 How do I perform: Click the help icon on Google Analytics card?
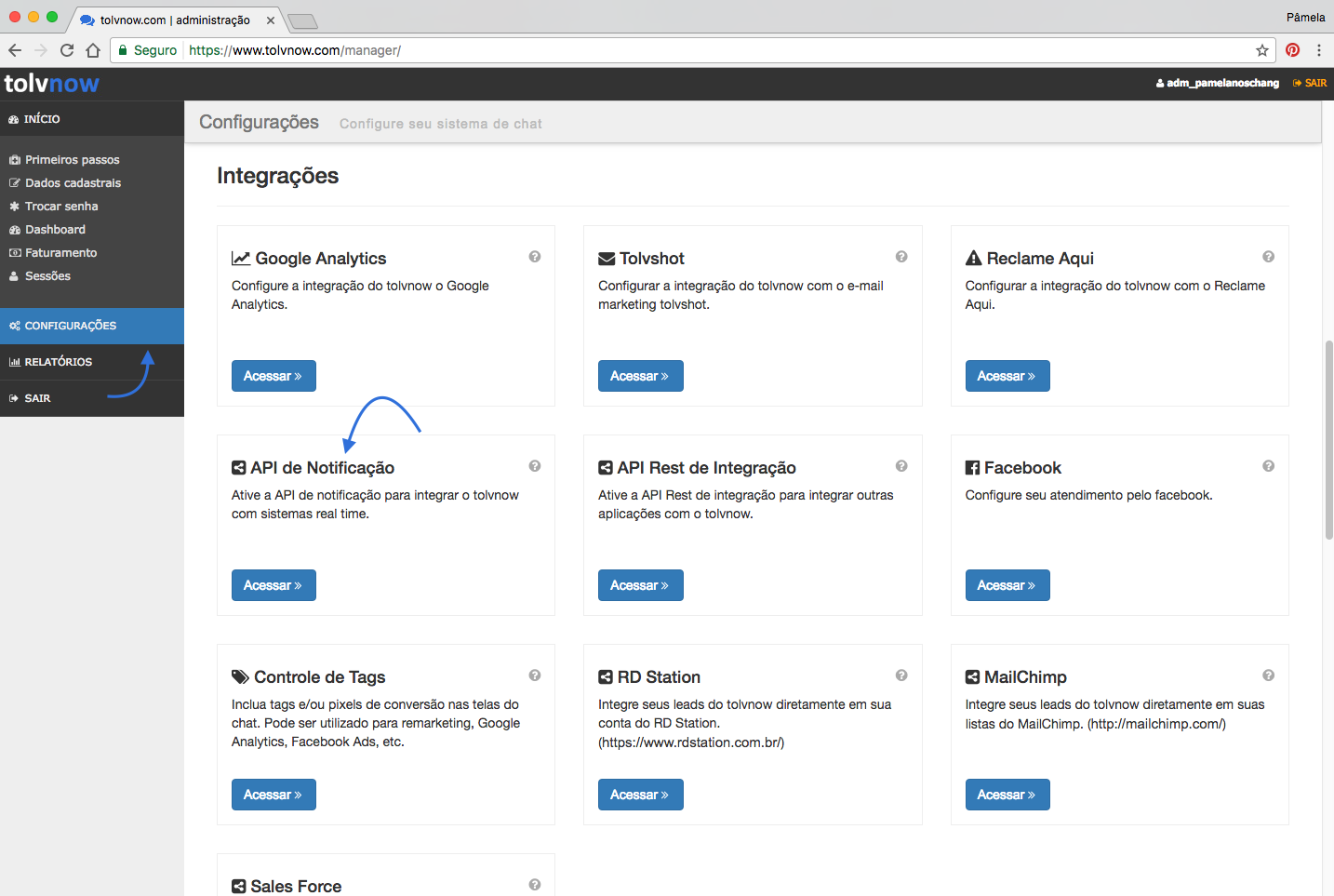[x=535, y=257]
